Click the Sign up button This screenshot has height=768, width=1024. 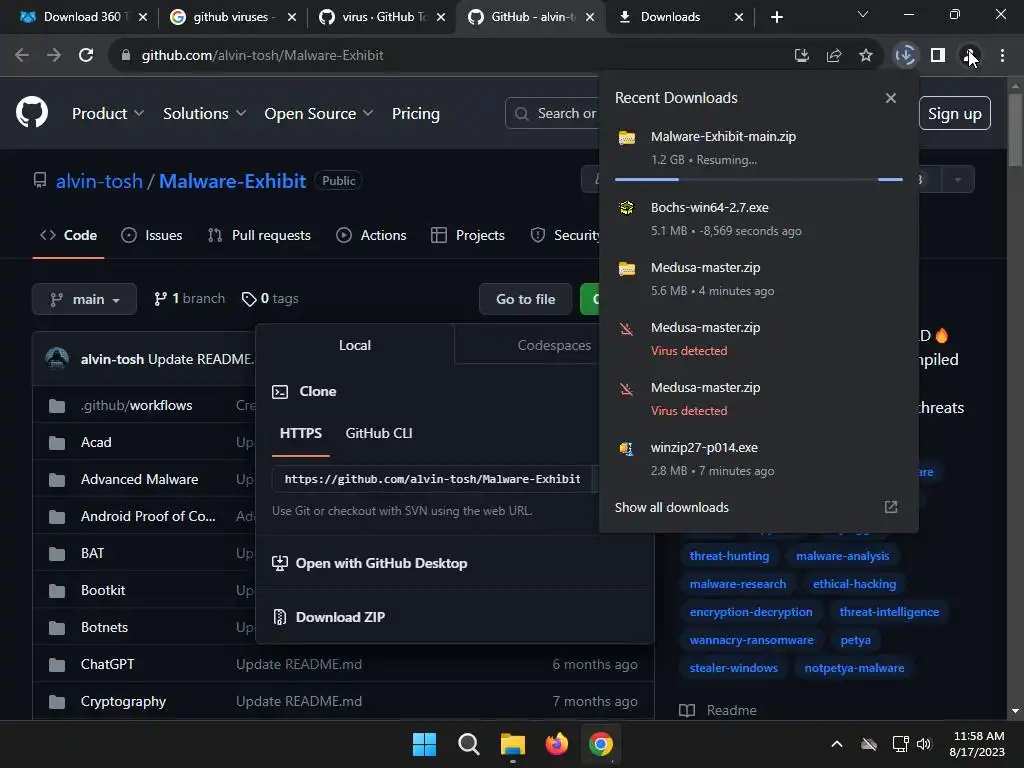(x=954, y=114)
